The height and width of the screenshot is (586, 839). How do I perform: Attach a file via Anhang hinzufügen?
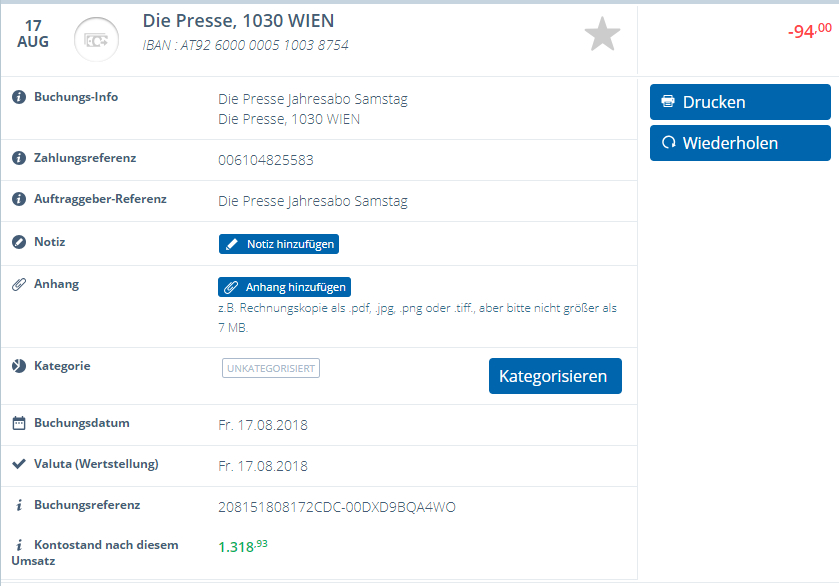pyautogui.click(x=284, y=287)
